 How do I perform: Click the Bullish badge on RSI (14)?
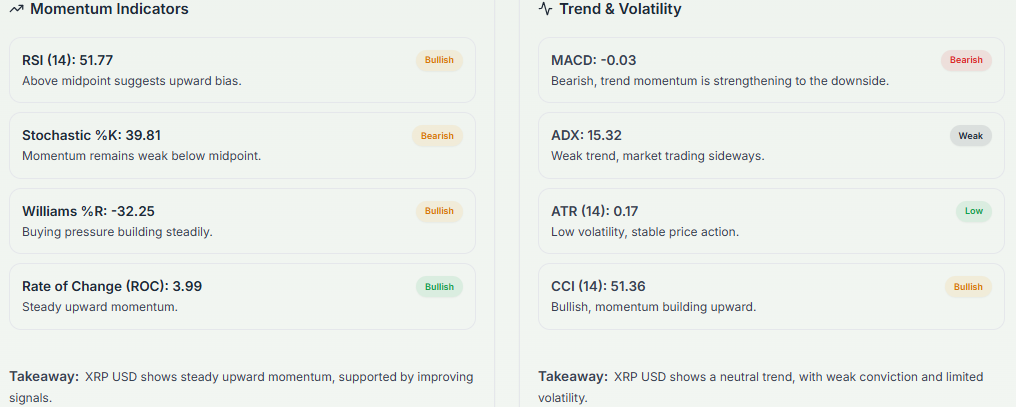(x=439, y=60)
